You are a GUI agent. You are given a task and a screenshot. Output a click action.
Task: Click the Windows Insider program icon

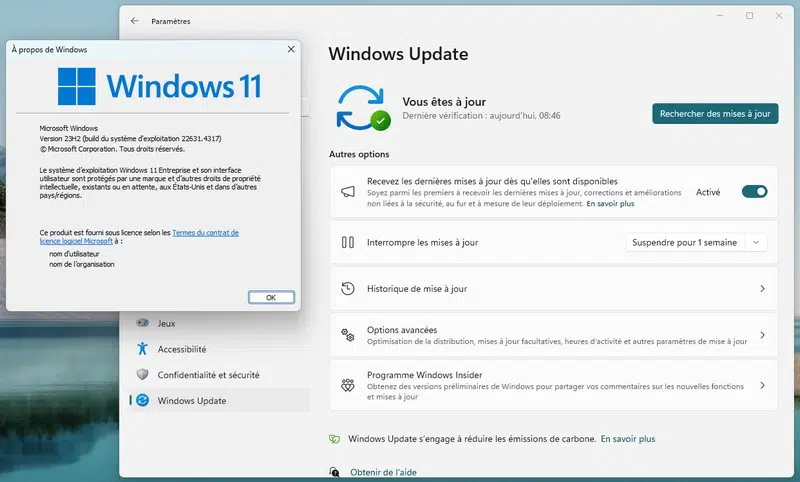point(348,385)
